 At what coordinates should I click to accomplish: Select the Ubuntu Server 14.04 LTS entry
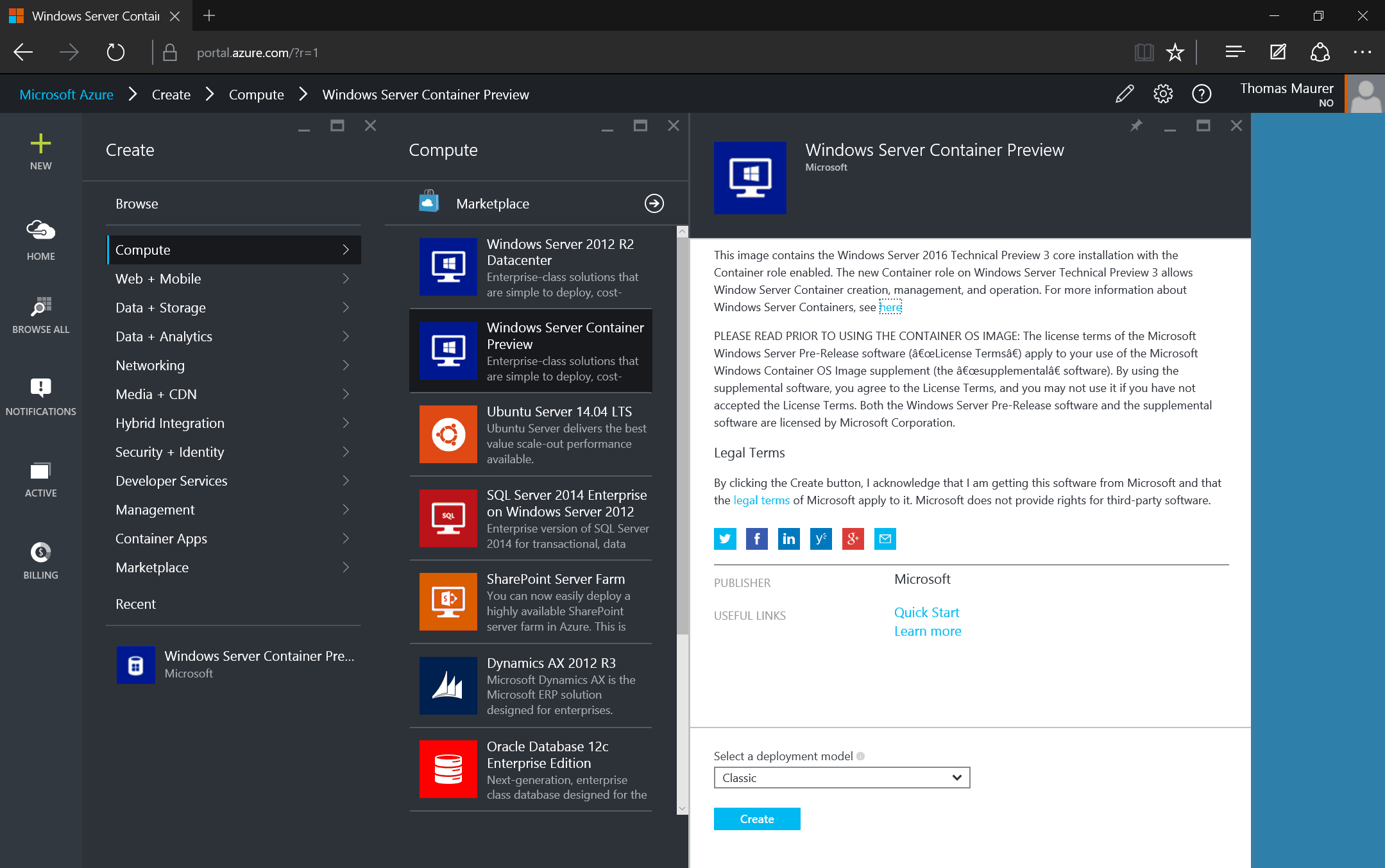(x=531, y=434)
